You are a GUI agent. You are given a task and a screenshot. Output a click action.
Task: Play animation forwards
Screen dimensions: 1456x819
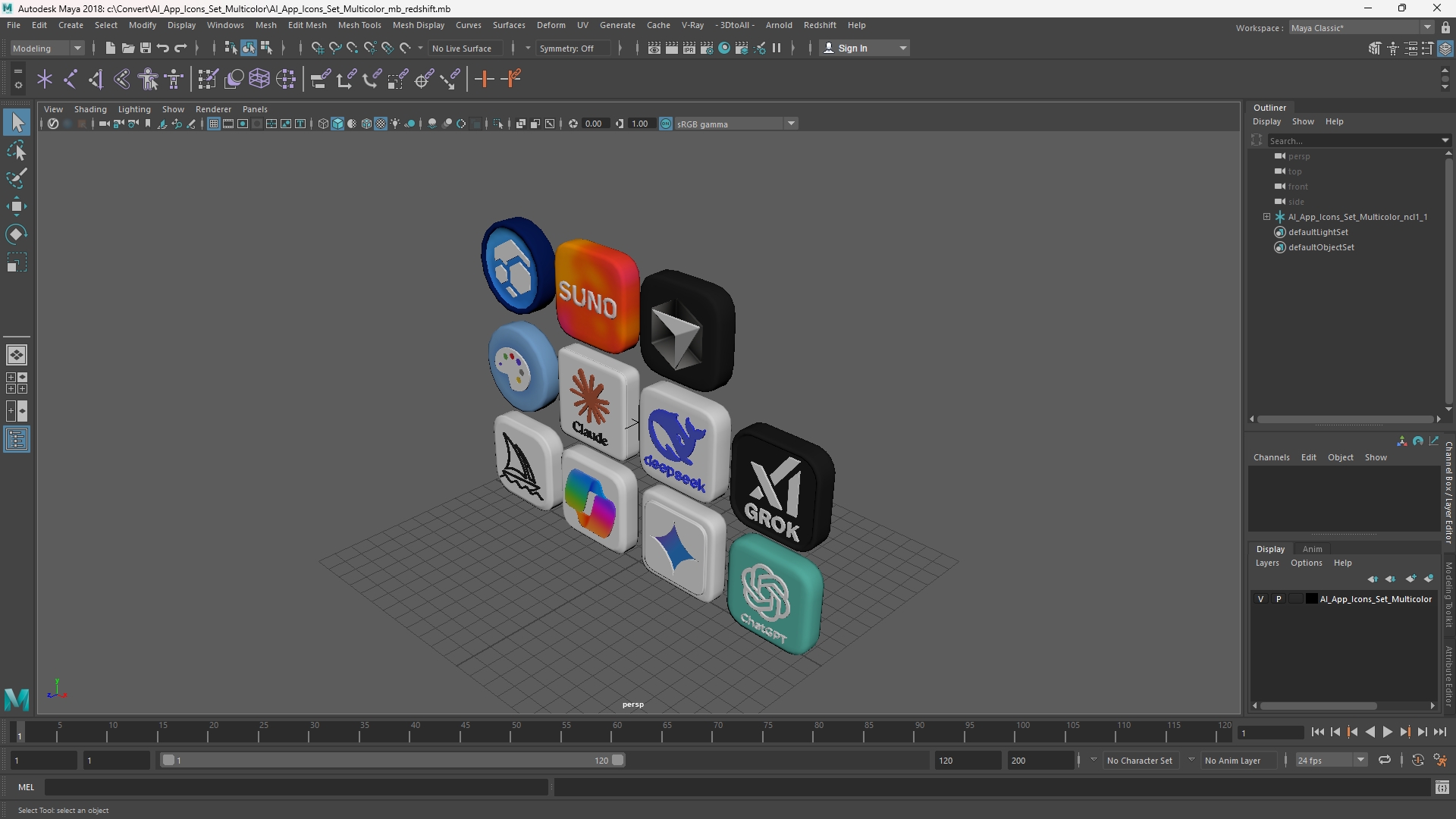click(1387, 733)
